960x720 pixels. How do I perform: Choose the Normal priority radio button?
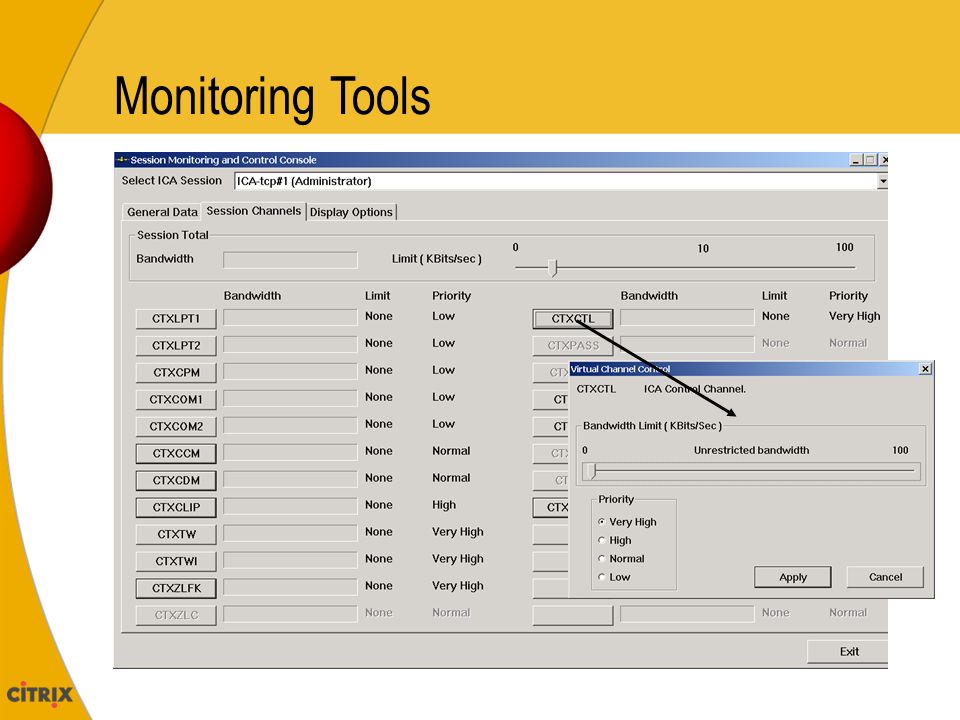tap(602, 559)
